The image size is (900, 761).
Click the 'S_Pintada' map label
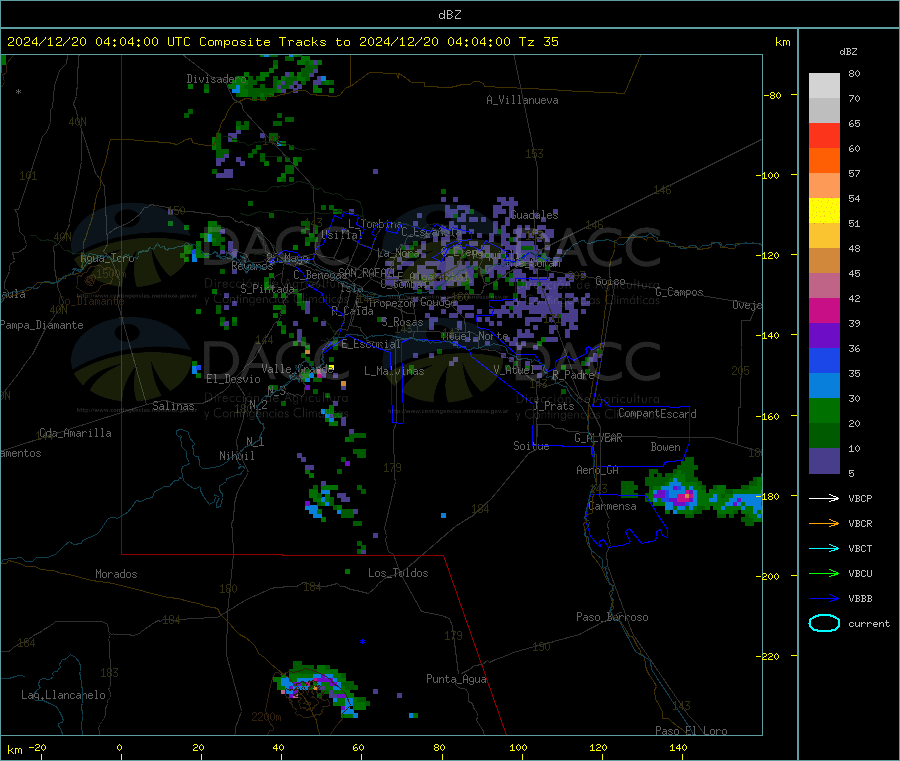click(x=267, y=289)
